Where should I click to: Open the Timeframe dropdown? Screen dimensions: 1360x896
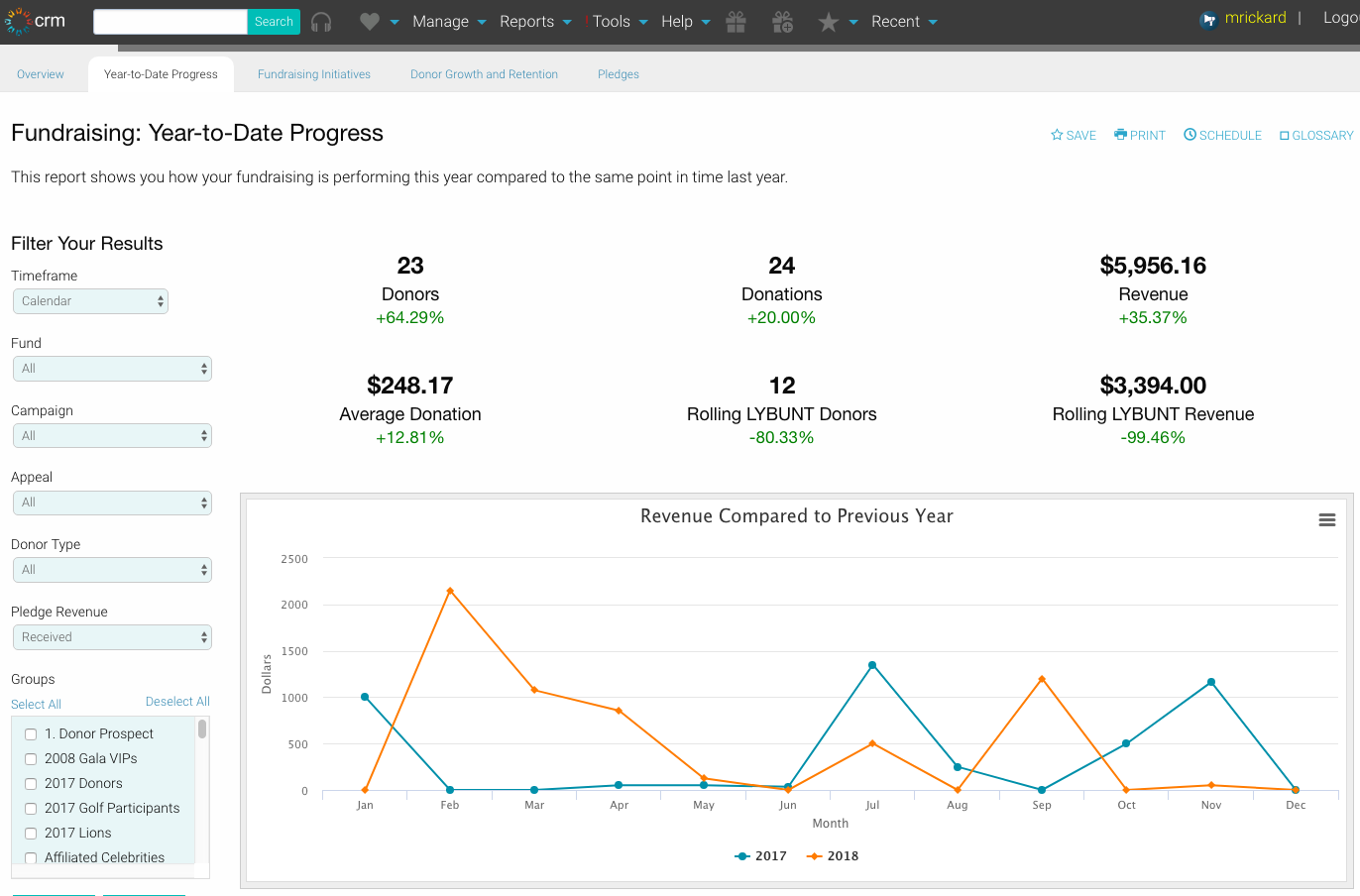click(x=90, y=300)
